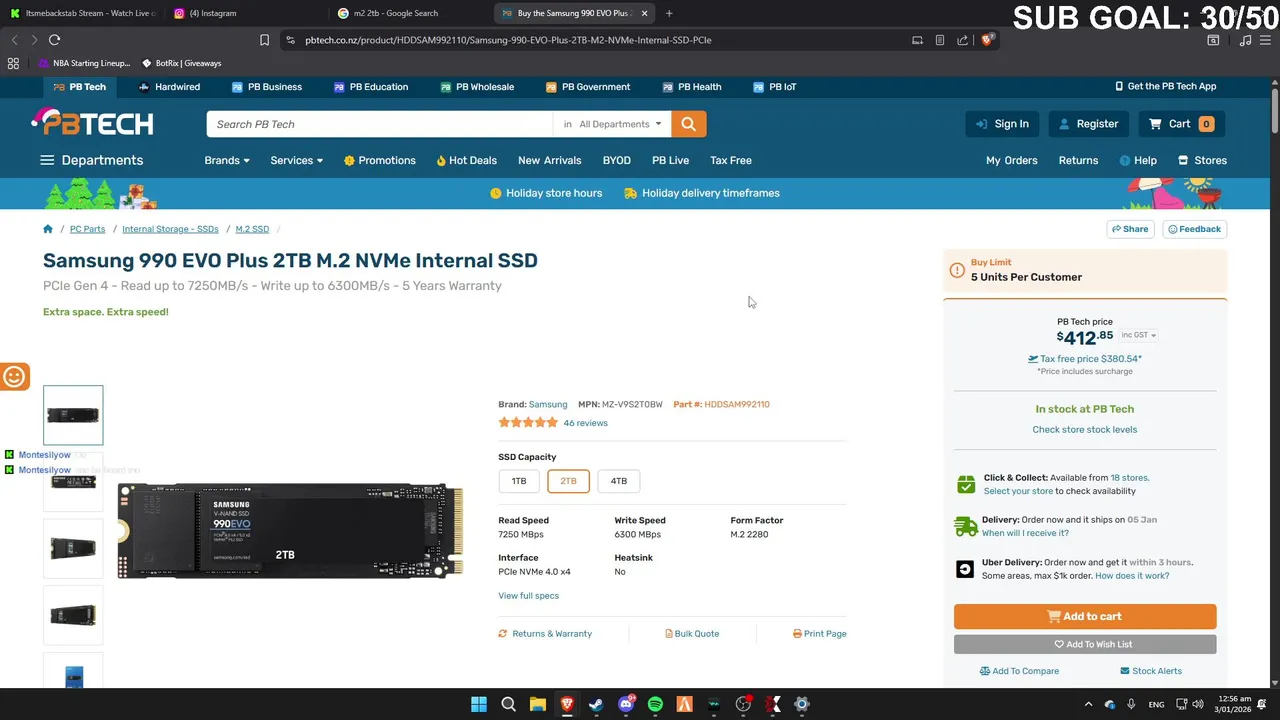Click the PB Tech logo

pyautogui.click(x=92, y=122)
